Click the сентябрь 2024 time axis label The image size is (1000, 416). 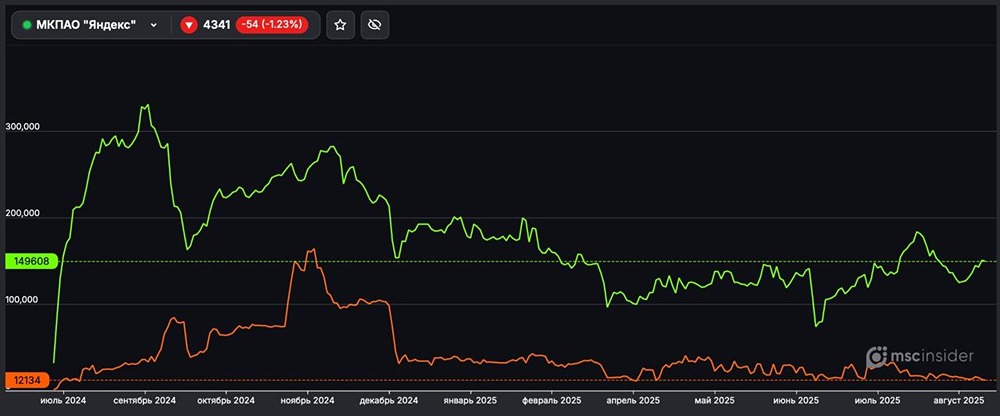coord(146,401)
